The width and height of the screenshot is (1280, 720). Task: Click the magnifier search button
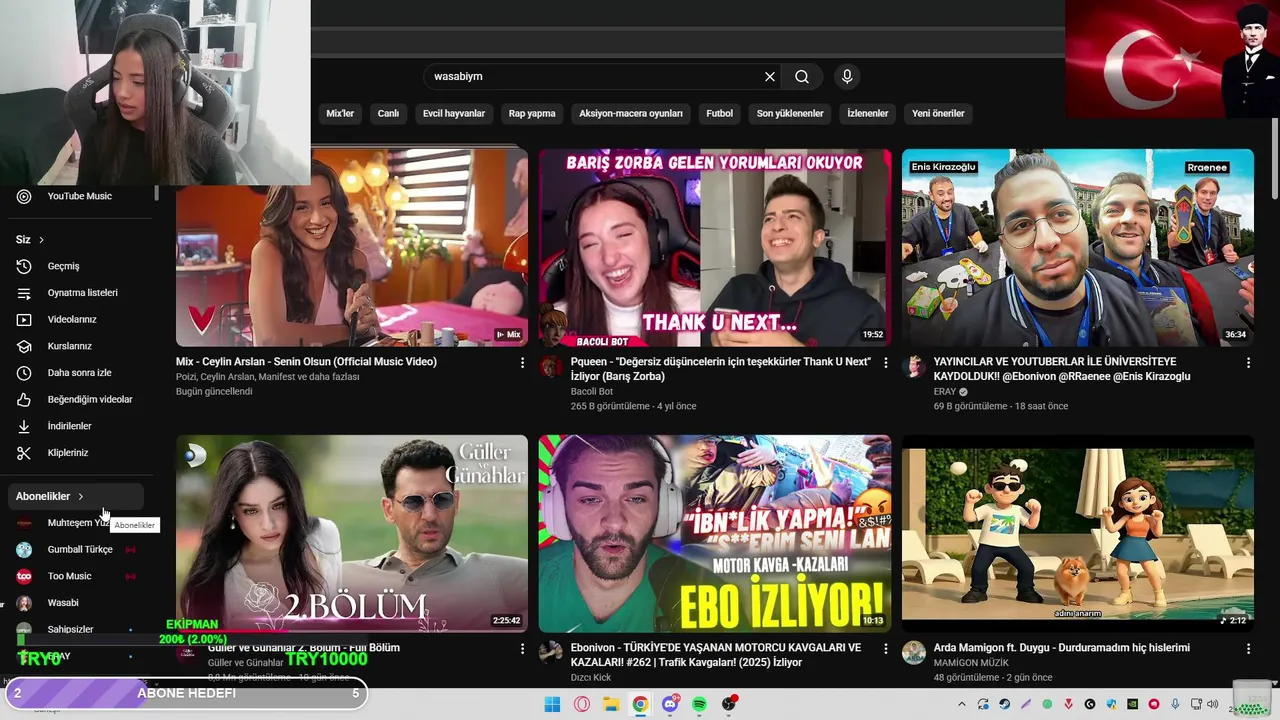[x=802, y=76]
